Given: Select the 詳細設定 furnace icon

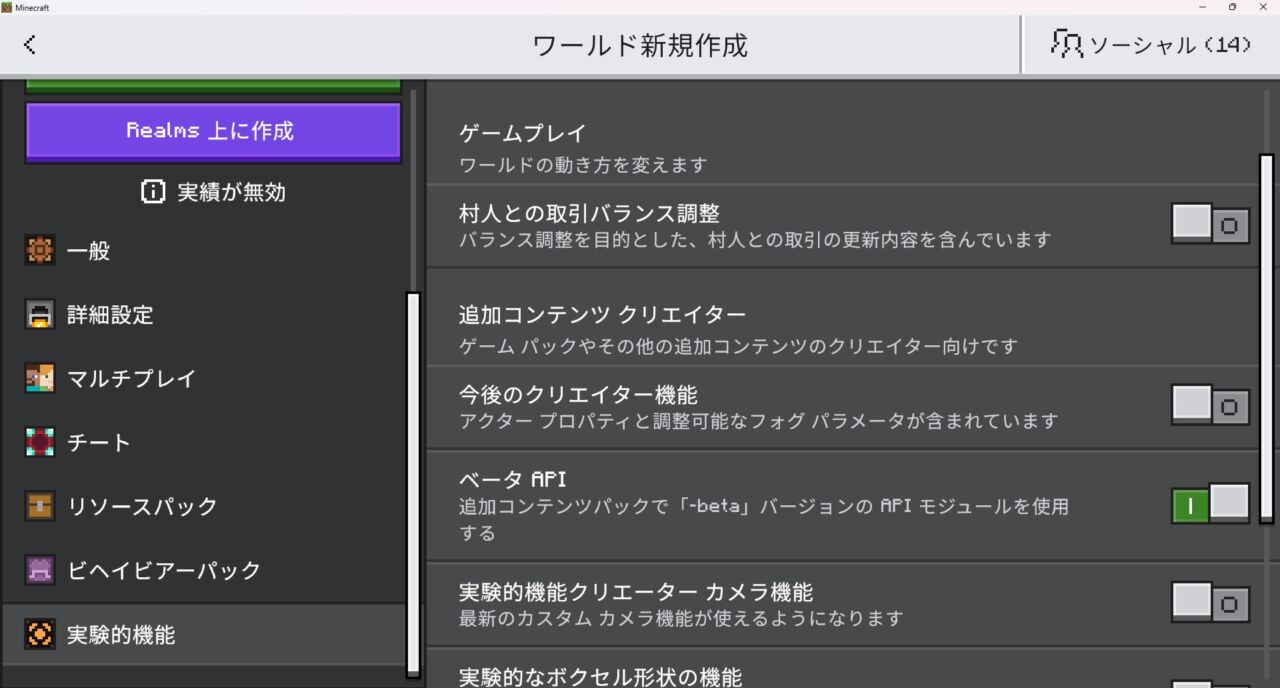Looking at the screenshot, I should (x=40, y=315).
